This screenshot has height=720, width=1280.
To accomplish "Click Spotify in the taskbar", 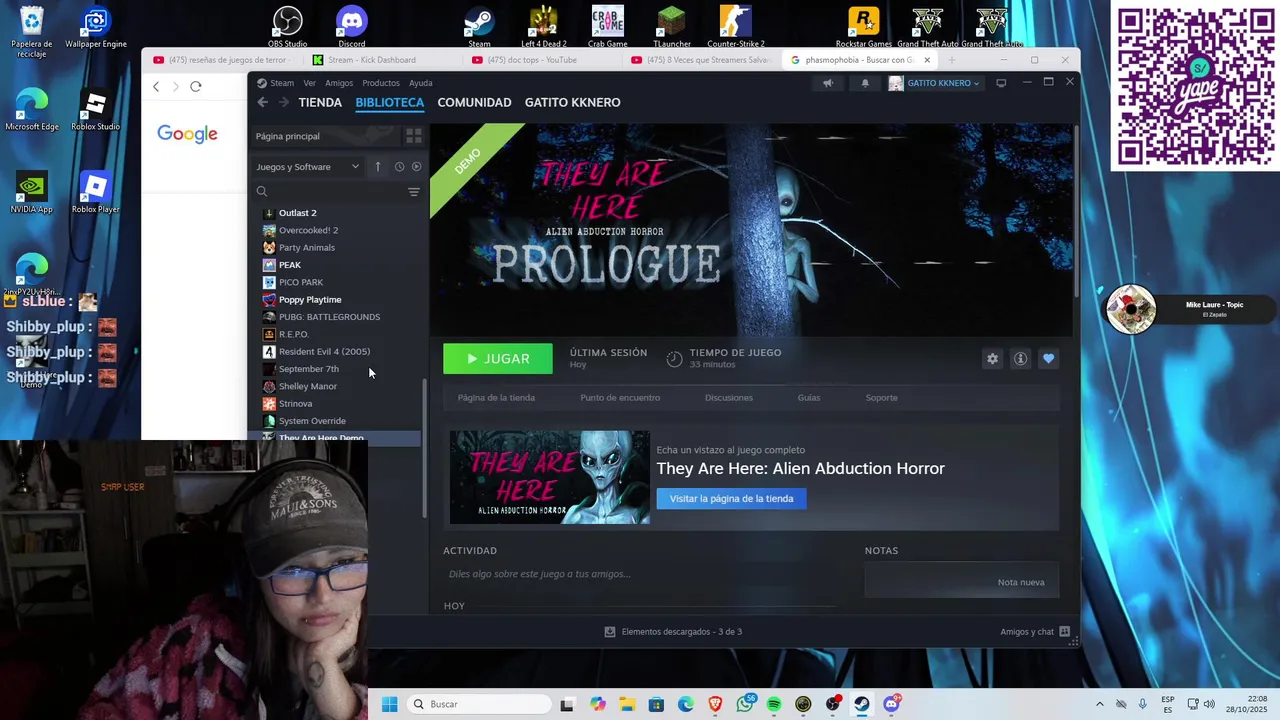I will (774, 704).
